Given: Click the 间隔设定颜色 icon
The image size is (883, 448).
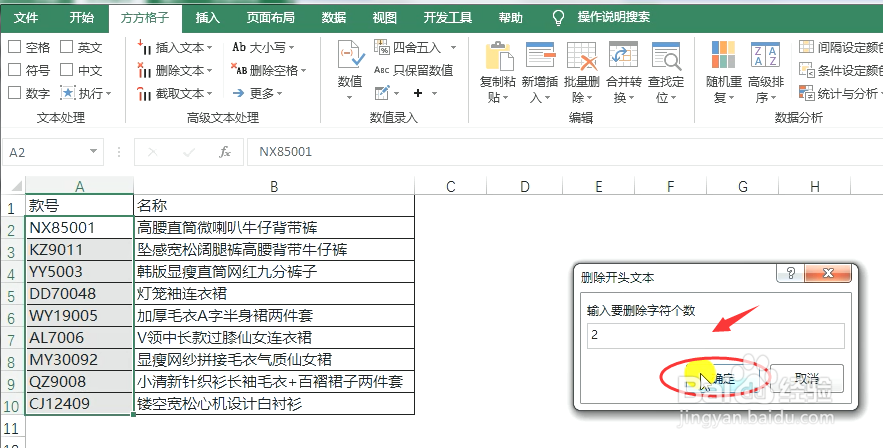Looking at the screenshot, I should (x=806, y=47).
